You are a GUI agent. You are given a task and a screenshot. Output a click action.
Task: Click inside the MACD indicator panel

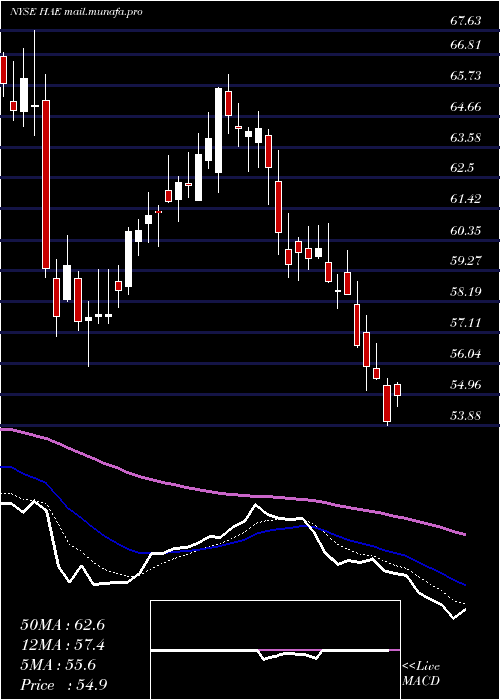[275, 650]
